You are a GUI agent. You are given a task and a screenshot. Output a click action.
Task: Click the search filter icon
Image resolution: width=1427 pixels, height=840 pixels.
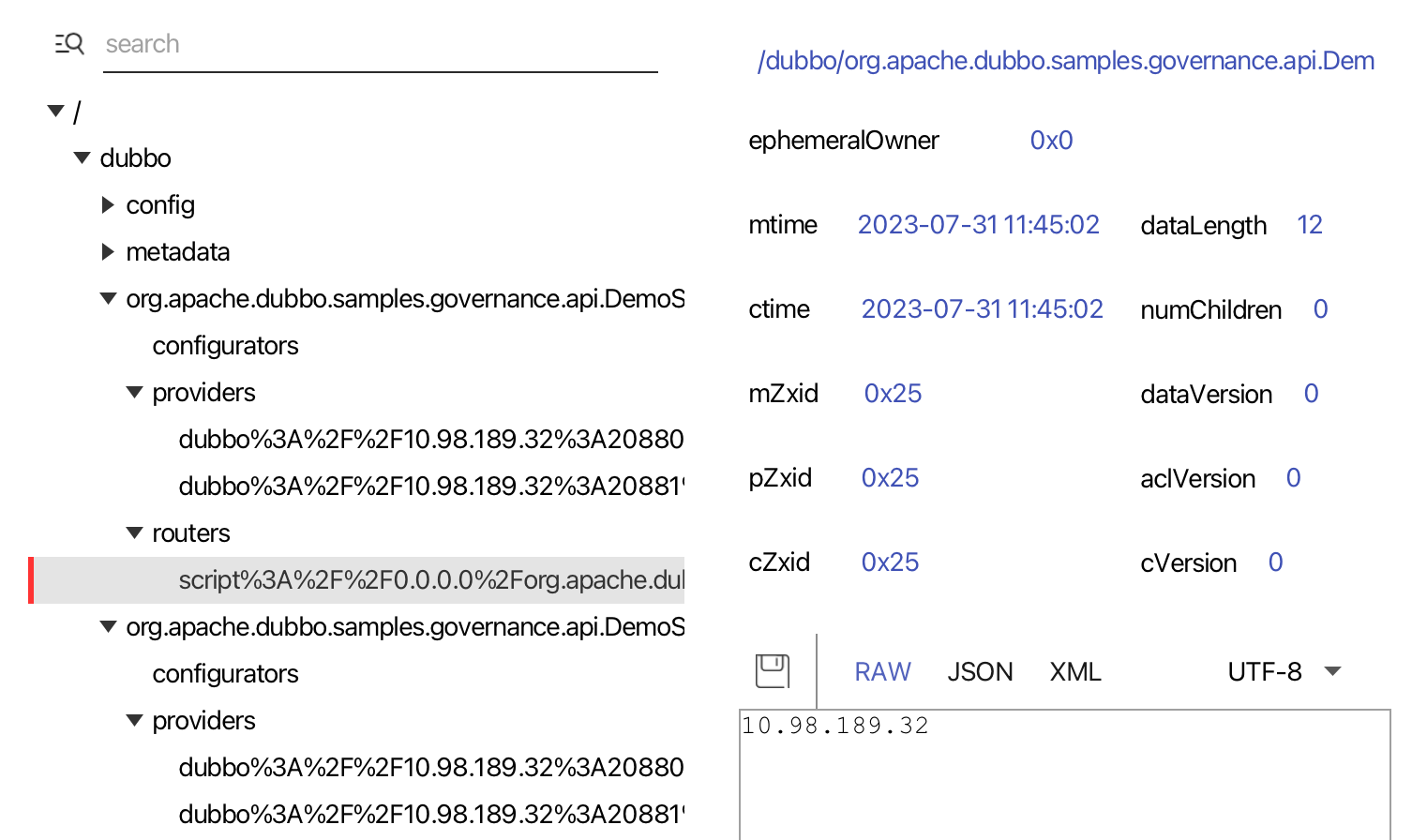tap(69, 44)
